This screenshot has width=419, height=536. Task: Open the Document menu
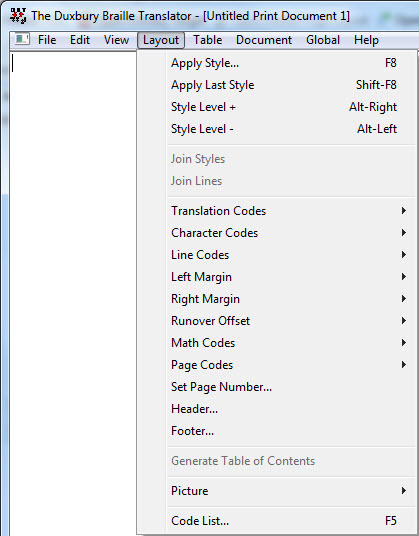coord(264,40)
